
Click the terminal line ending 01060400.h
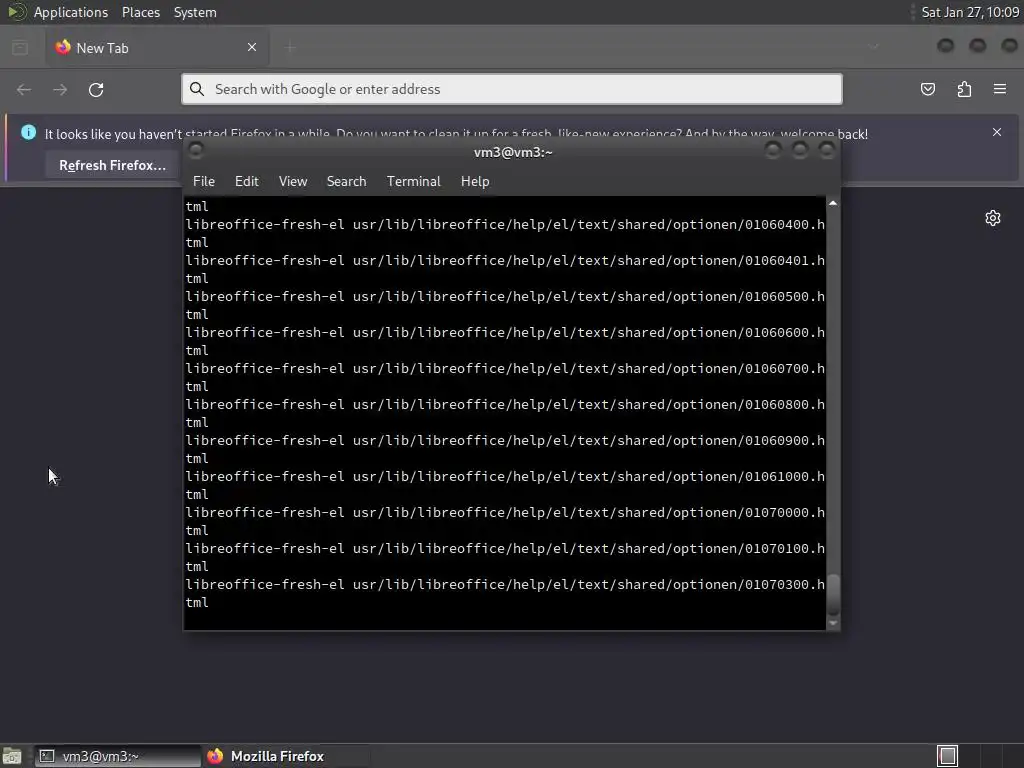505,225
